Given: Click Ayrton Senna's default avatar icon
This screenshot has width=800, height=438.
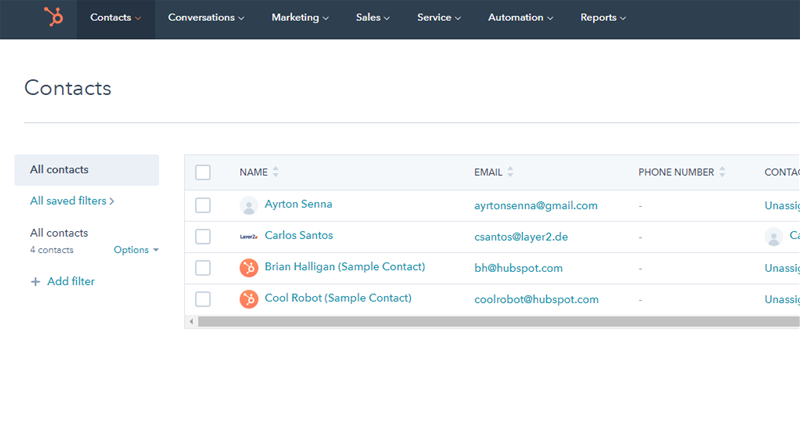Looking at the screenshot, I should (x=249, y=205).
